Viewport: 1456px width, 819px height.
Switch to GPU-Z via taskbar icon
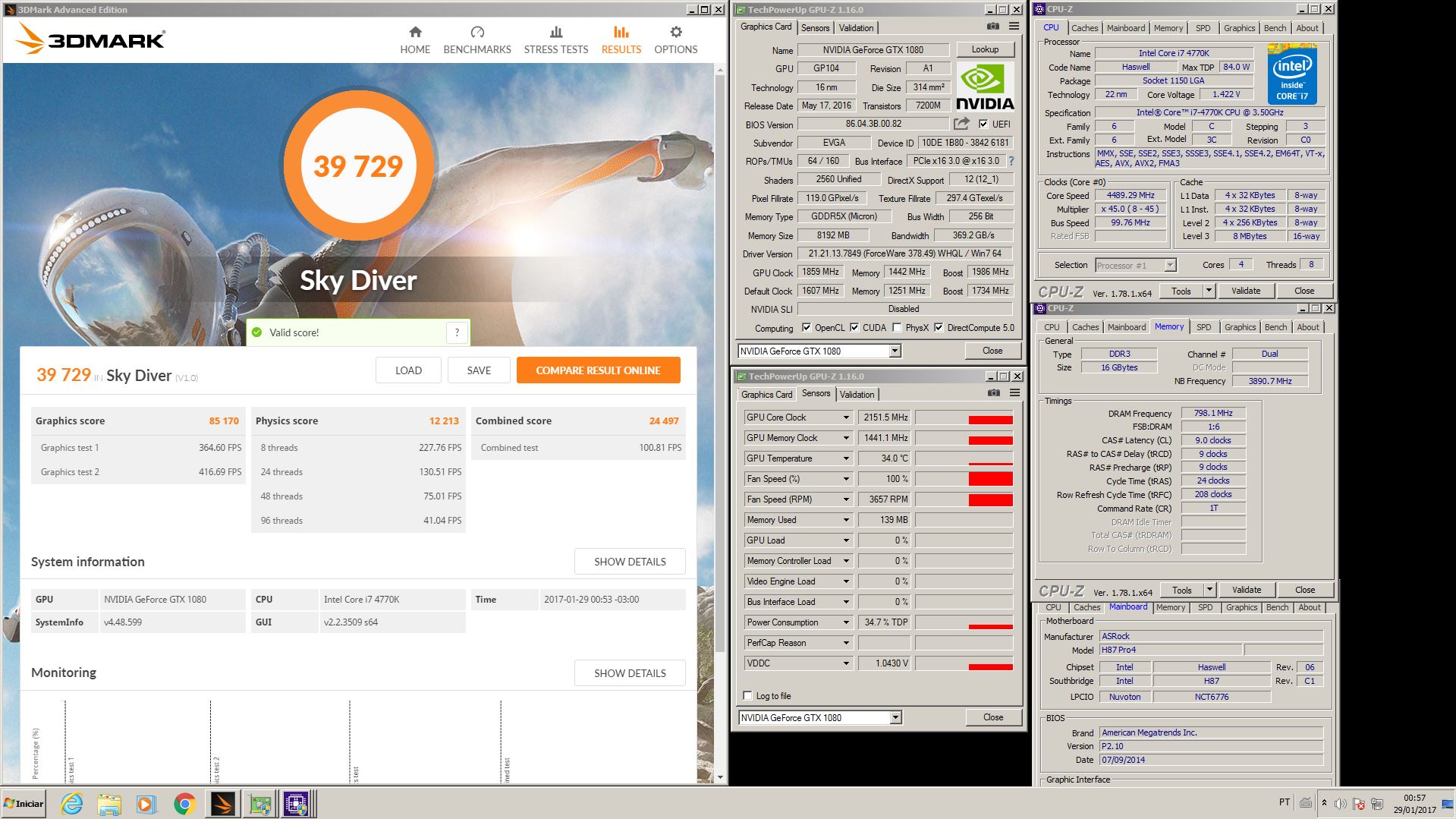(x=260, y=804)
